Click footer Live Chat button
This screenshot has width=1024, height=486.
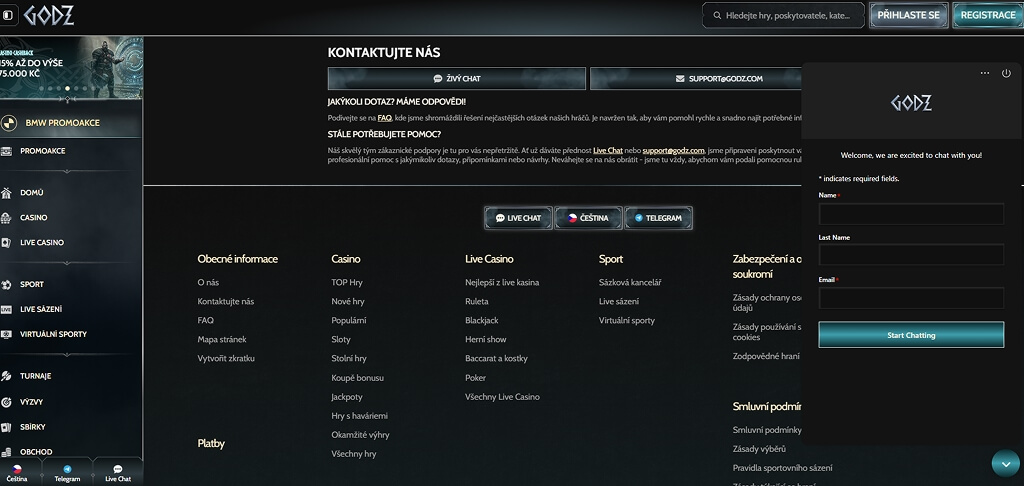pyautogui.click(x=519, y=218)
